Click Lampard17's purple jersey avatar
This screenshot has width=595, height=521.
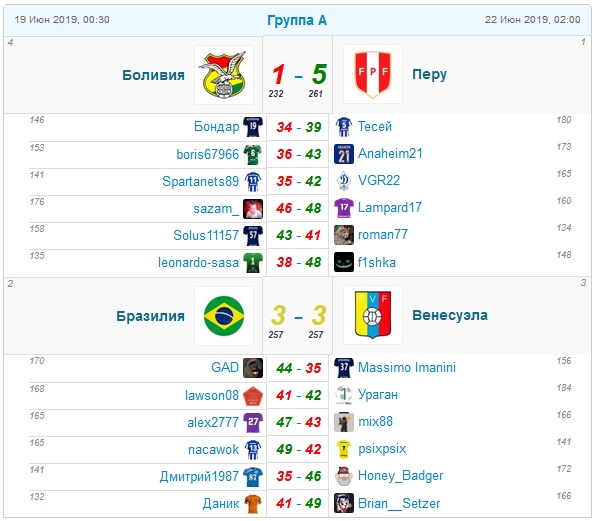click(x=344, y=208)
